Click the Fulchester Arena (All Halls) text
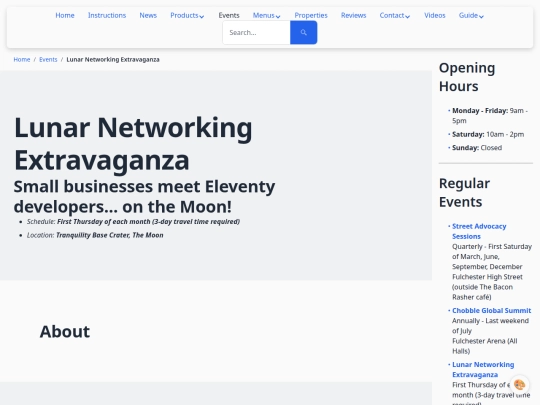This screenshot has height=405, width=540. click(x=485, y=346)
